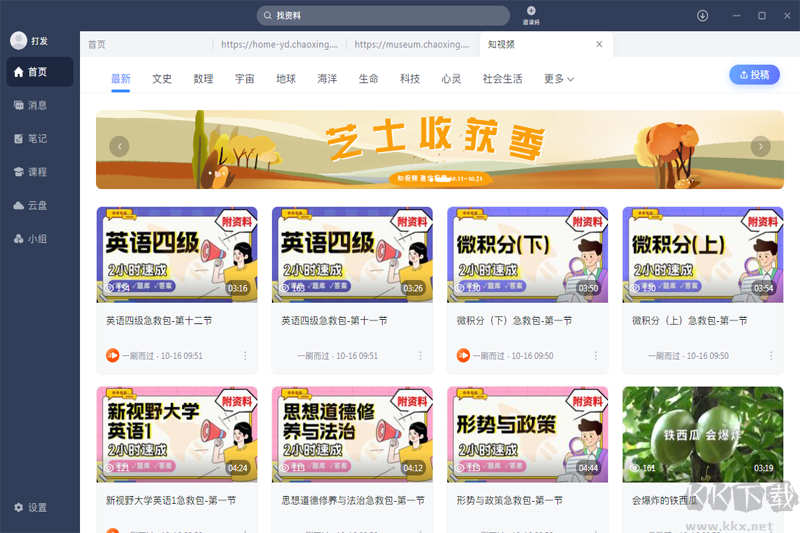
Task: Click the user avatar 打发
Action: [x=18, y=40]
